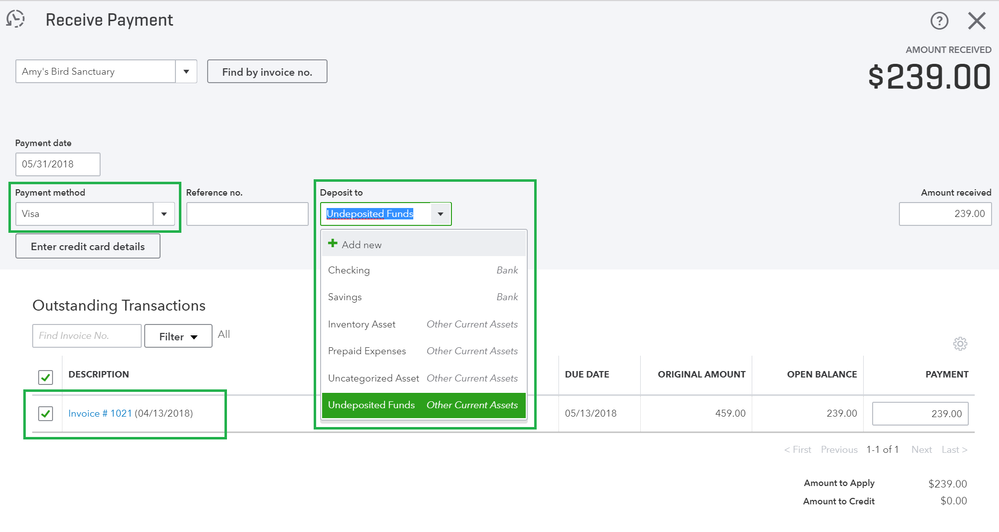Open the Payment method dropdown arrow
Viewport: 999px width, 532px height.
[164, 213]
